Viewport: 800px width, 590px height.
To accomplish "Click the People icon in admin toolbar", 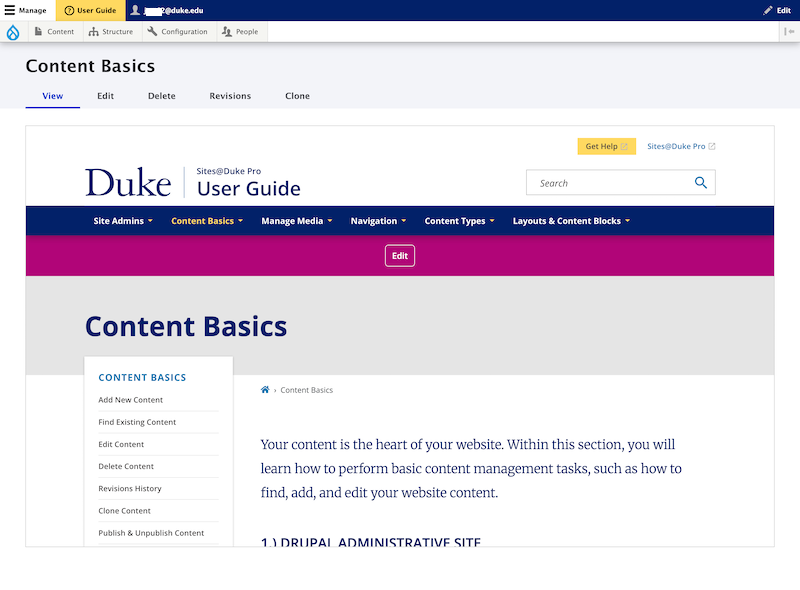I will click(224, 31).
